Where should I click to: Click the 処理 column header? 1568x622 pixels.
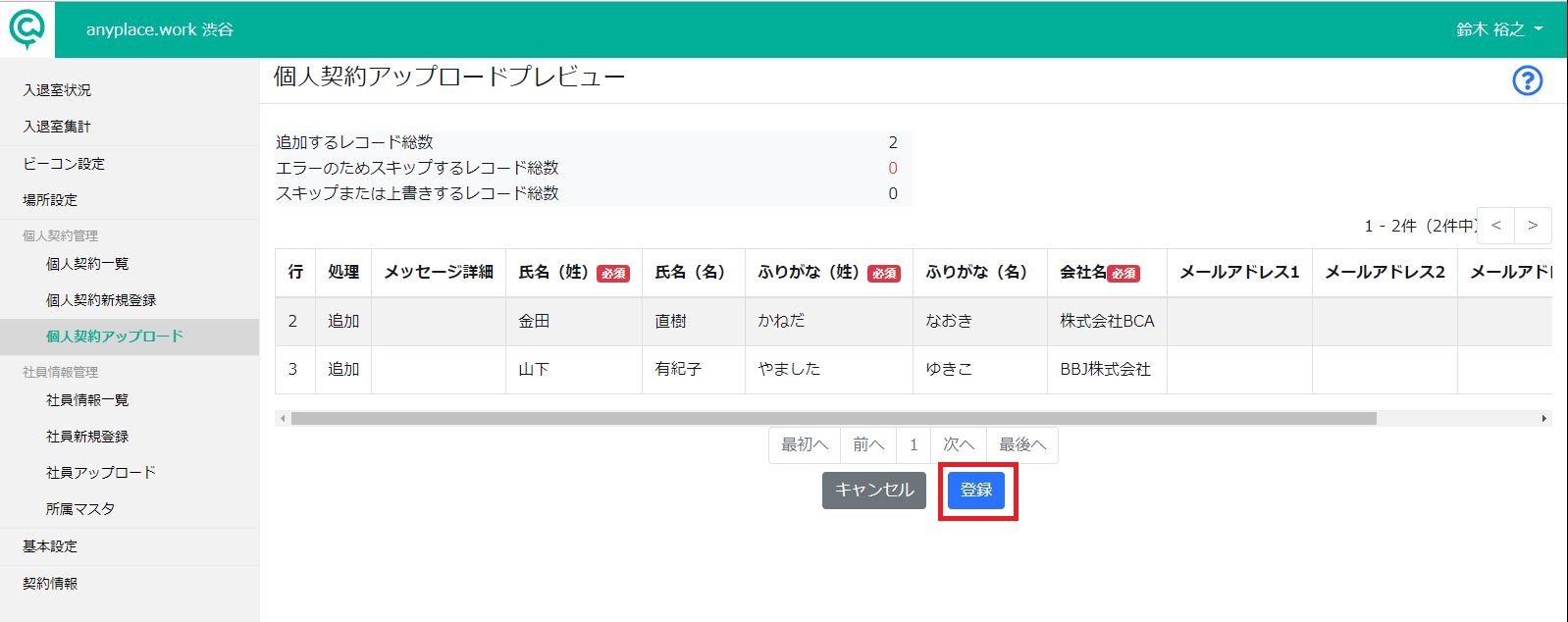(343, 273)
